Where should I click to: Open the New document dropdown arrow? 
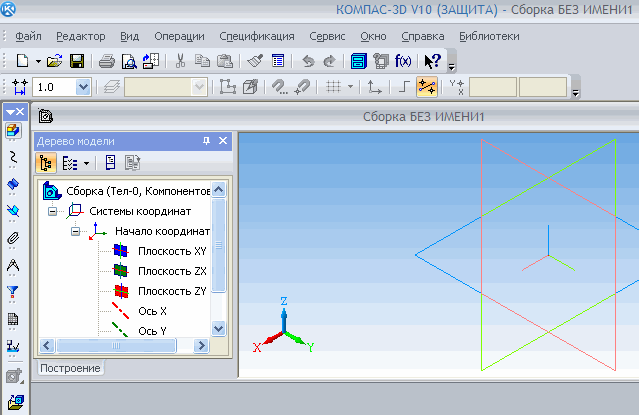pyautogui.click(x=38, y=62)
